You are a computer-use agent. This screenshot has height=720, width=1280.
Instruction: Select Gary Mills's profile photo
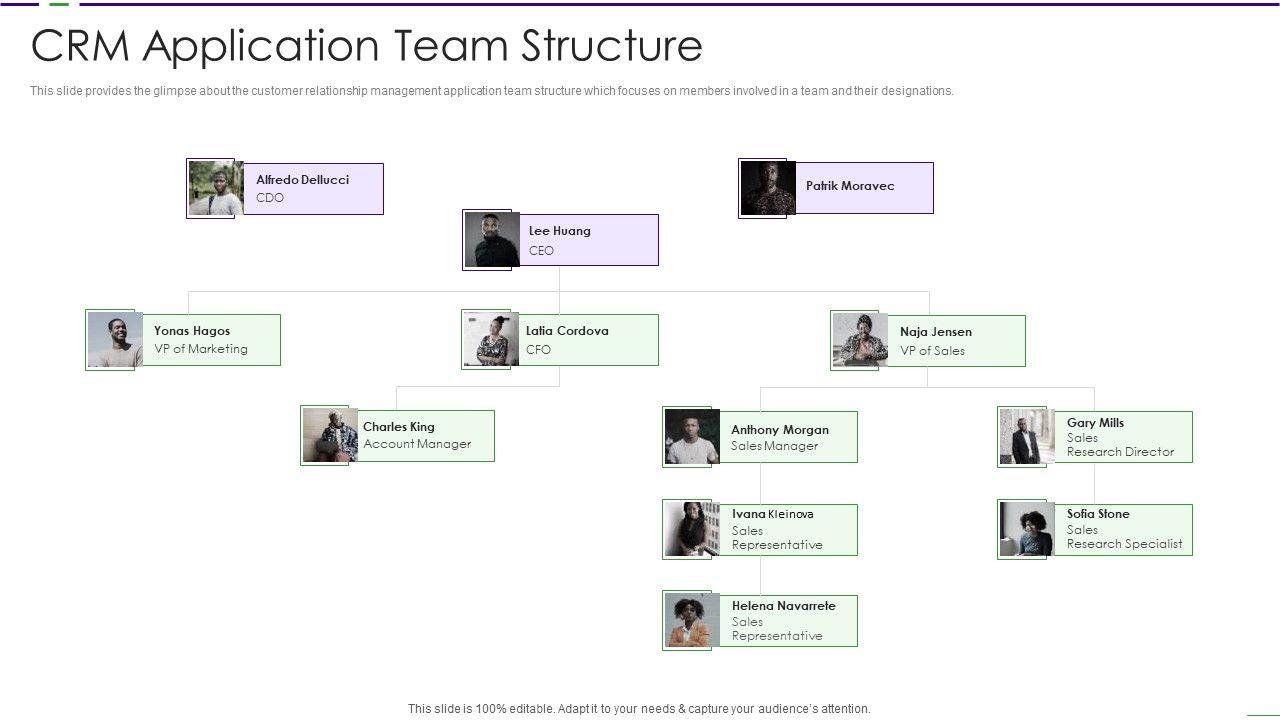point(1027,436)
